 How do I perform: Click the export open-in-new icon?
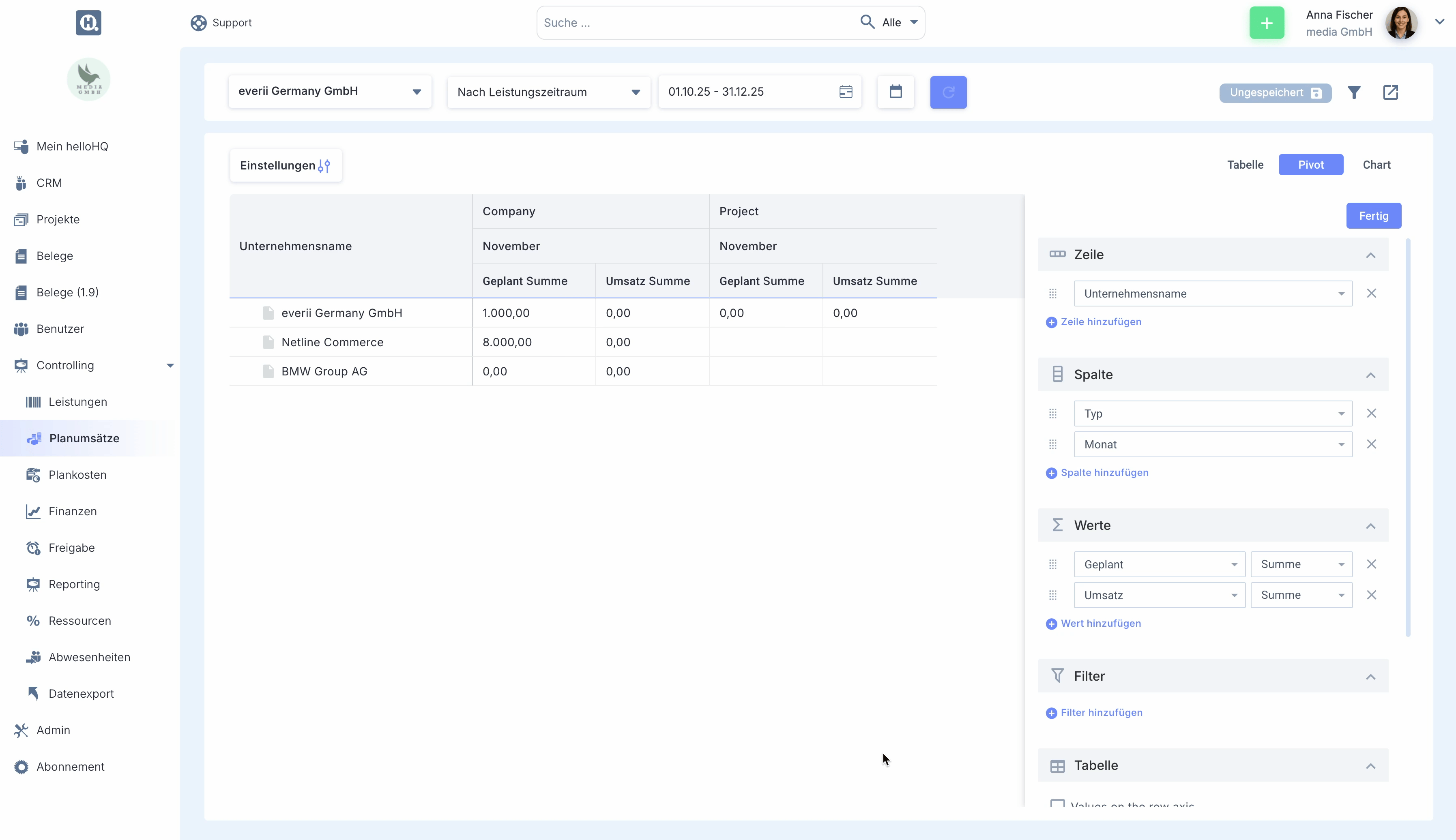pyautogui.click(x=1390, y=92)
